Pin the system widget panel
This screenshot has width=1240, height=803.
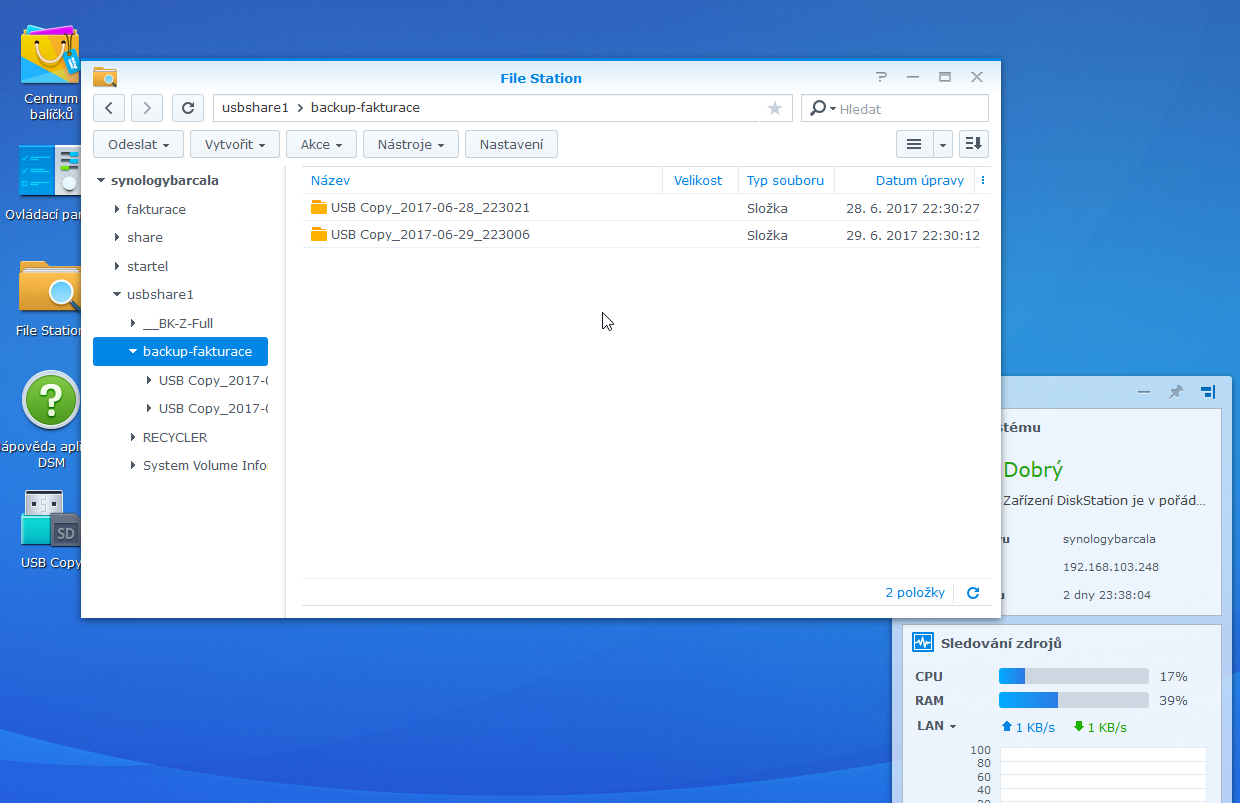(1176, 392)
